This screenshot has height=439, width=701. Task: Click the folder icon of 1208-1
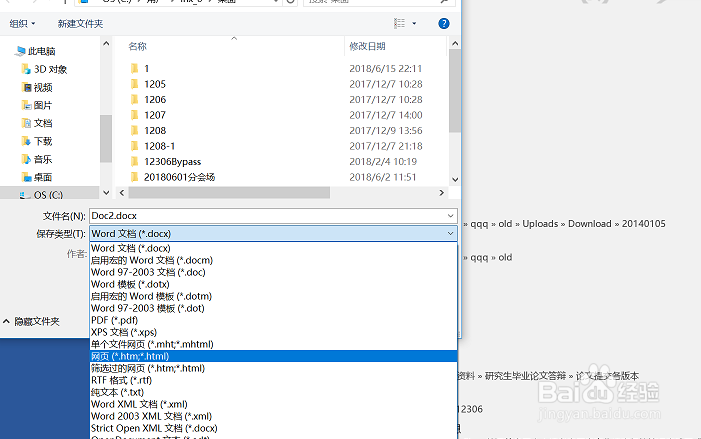coord(135,146)
